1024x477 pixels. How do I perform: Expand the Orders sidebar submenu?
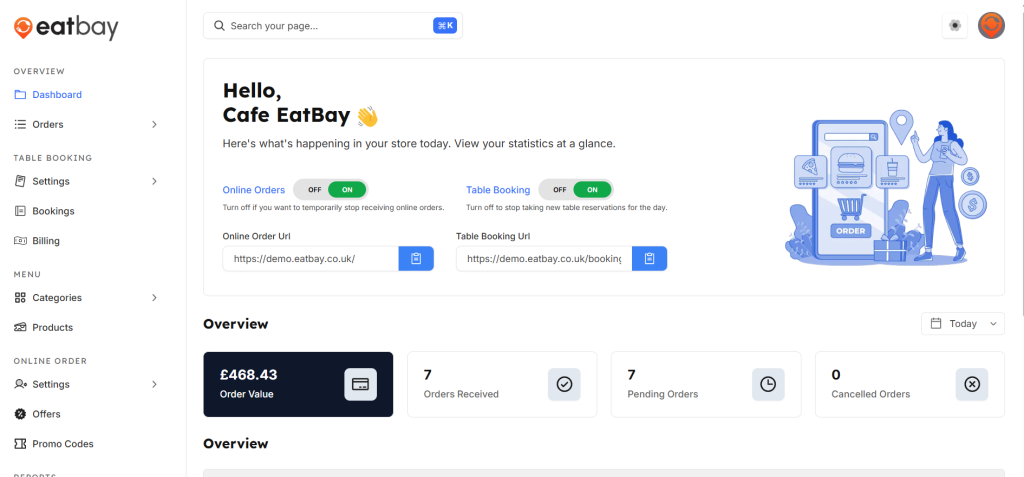coord(154,125)
